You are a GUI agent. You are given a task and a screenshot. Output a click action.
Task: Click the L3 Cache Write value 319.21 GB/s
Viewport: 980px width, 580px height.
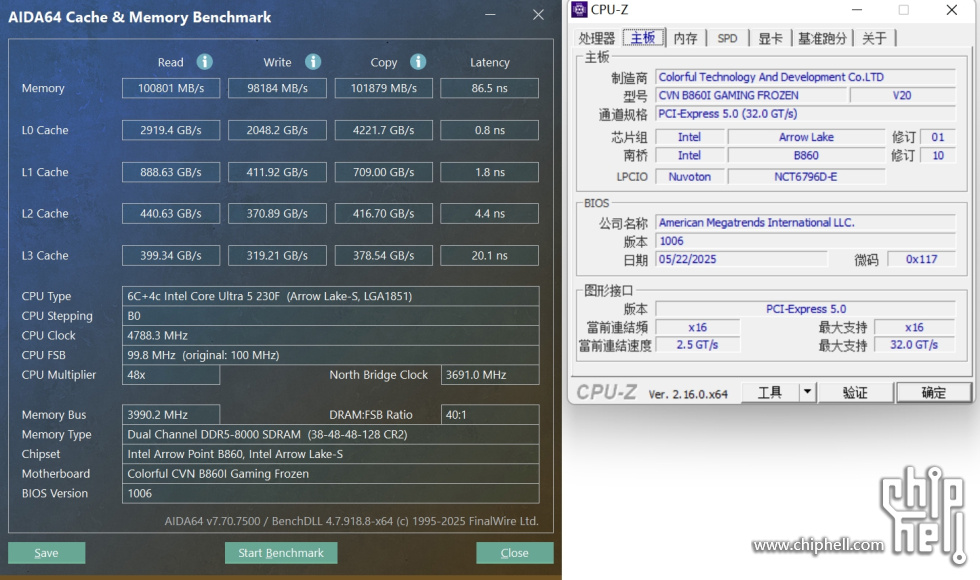click(277, 255)
